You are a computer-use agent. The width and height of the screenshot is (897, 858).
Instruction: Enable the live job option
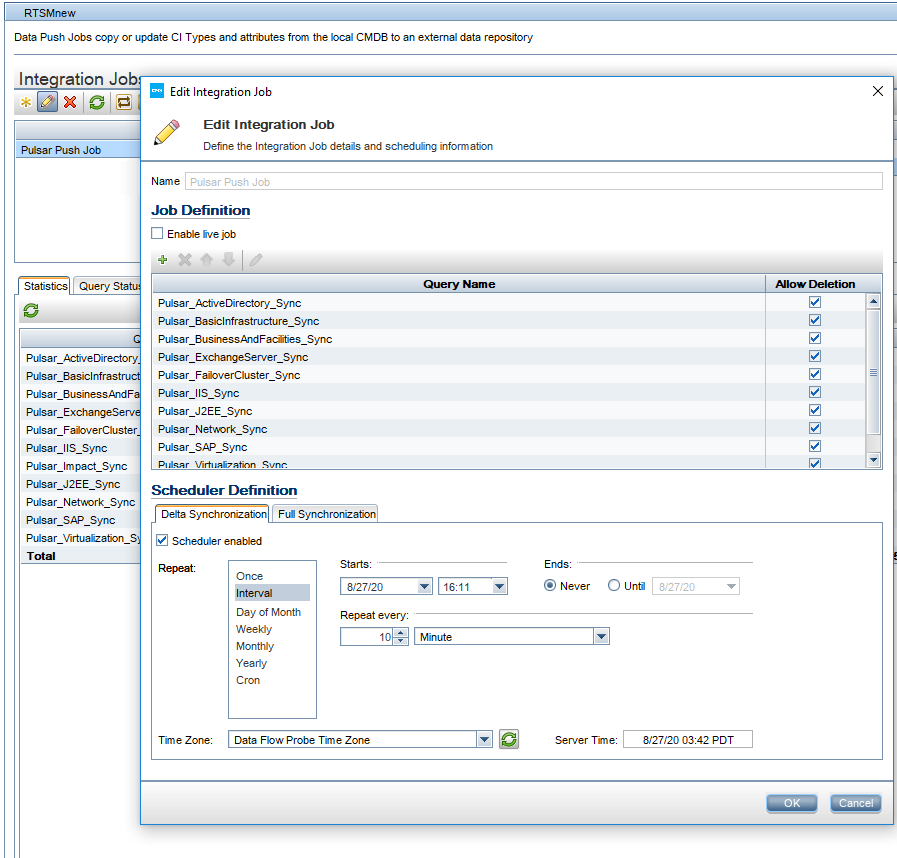[x=156, y=233]
